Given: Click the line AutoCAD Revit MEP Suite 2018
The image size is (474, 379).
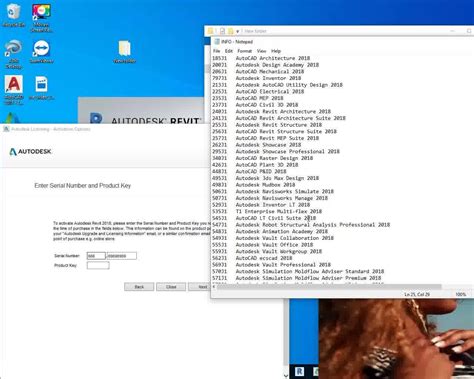Looking at the screenshot, I should point(265,138).
